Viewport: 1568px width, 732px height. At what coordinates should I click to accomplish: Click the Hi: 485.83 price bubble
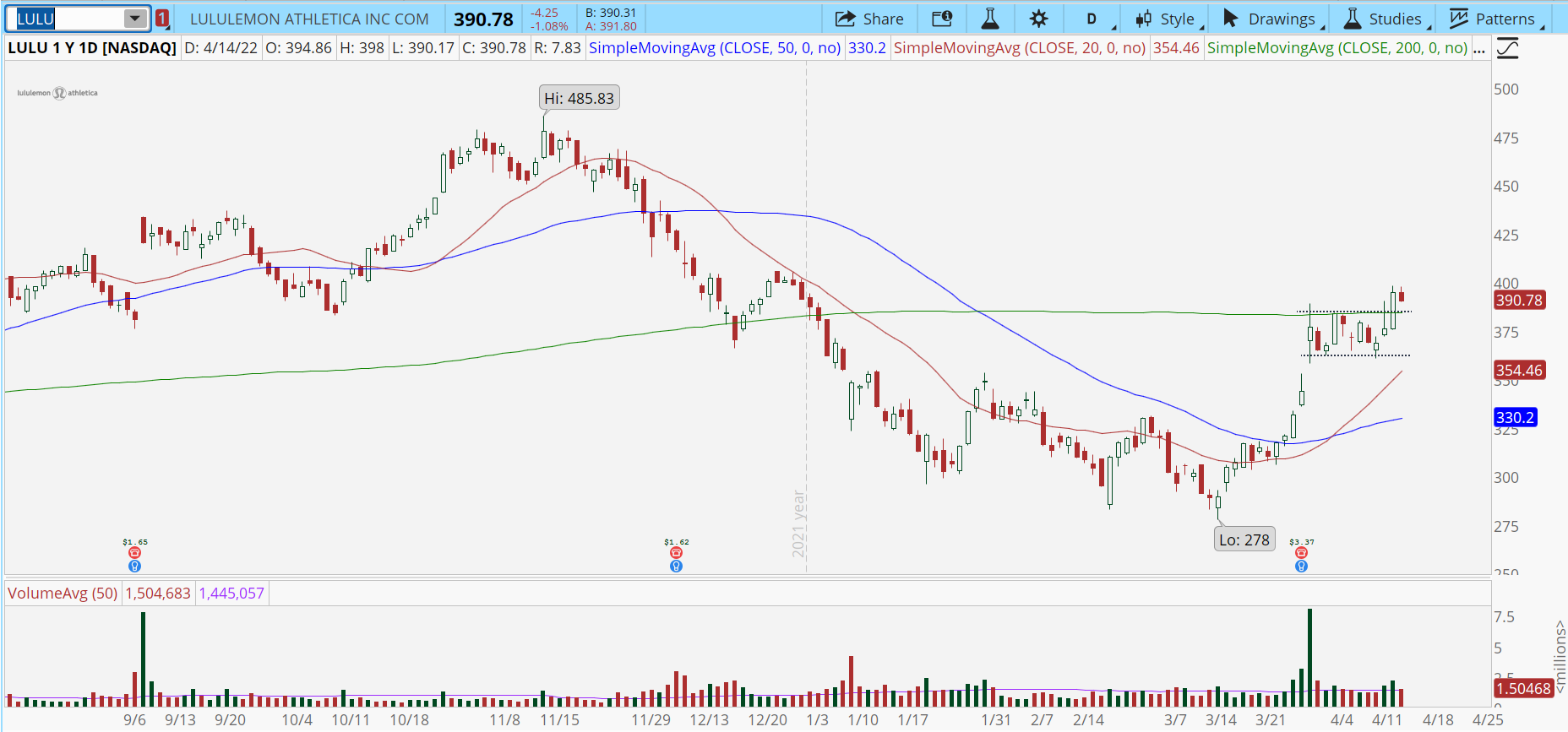click(x=580, y=98)
